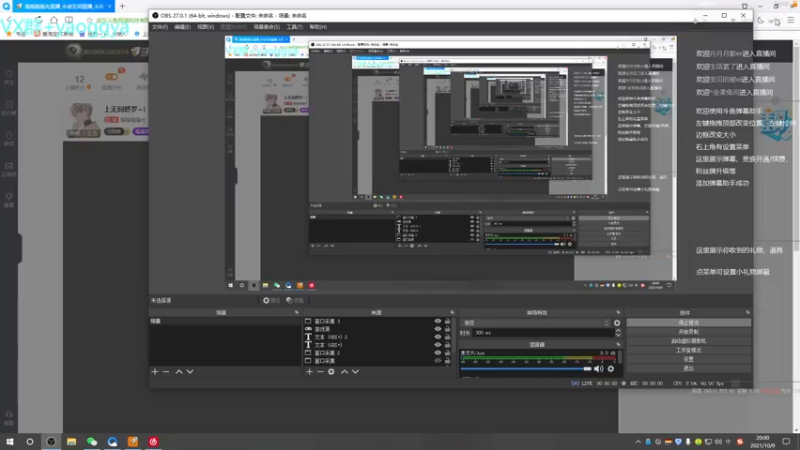Toggle orange 直播开关 switch in browser page
The height and width of the screenshot is (450, 800).
tap(111, 77)
